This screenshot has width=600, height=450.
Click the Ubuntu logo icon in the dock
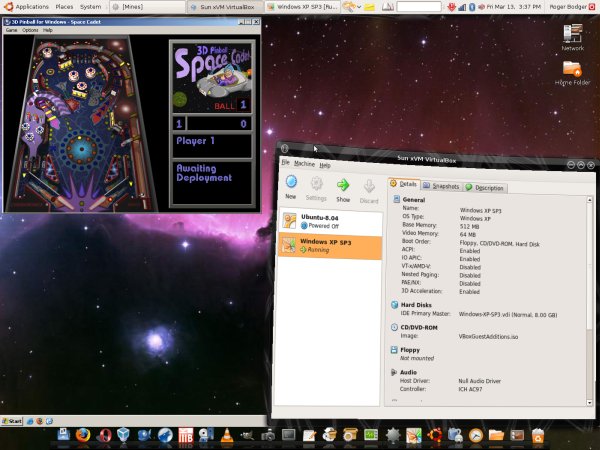[x=435, y=435]
